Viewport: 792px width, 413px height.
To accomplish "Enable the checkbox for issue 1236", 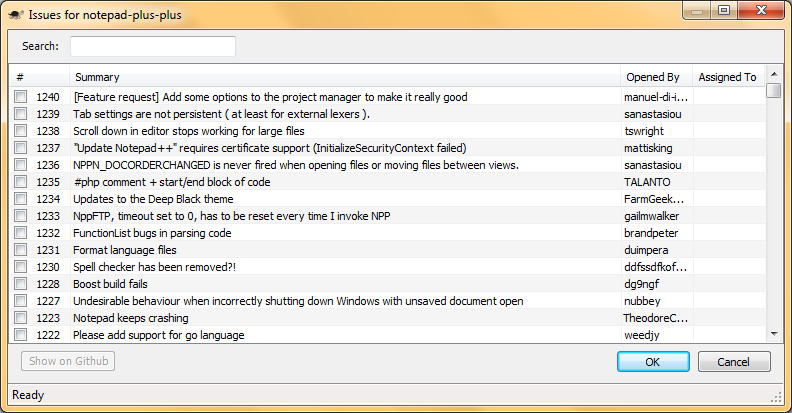I will pos(20,165).
